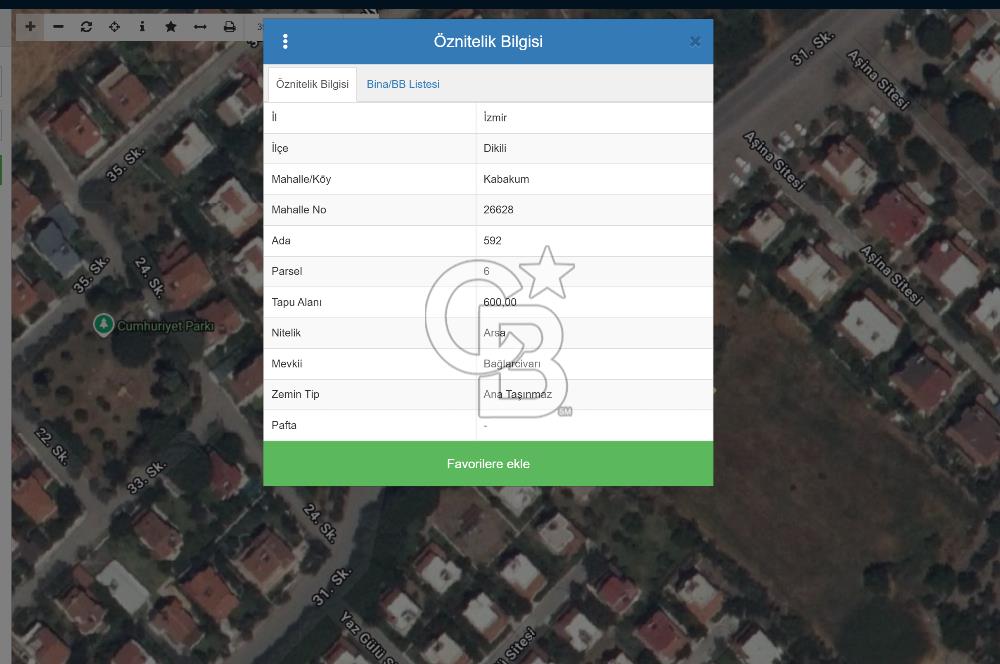
Task: Choose the measure distance arrow tool
Action: [200, 27]
